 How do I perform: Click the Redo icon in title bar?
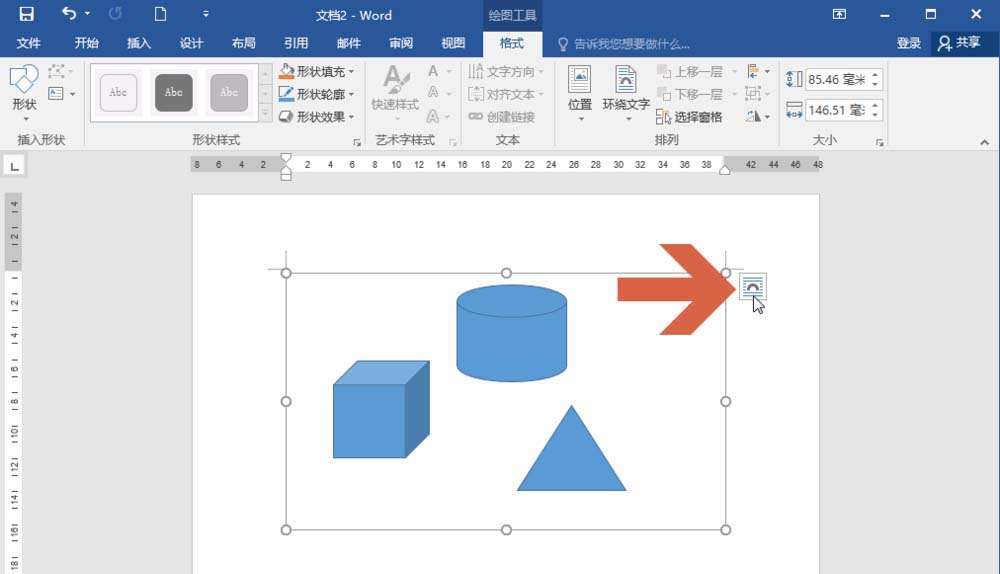[x=115, y=14]
